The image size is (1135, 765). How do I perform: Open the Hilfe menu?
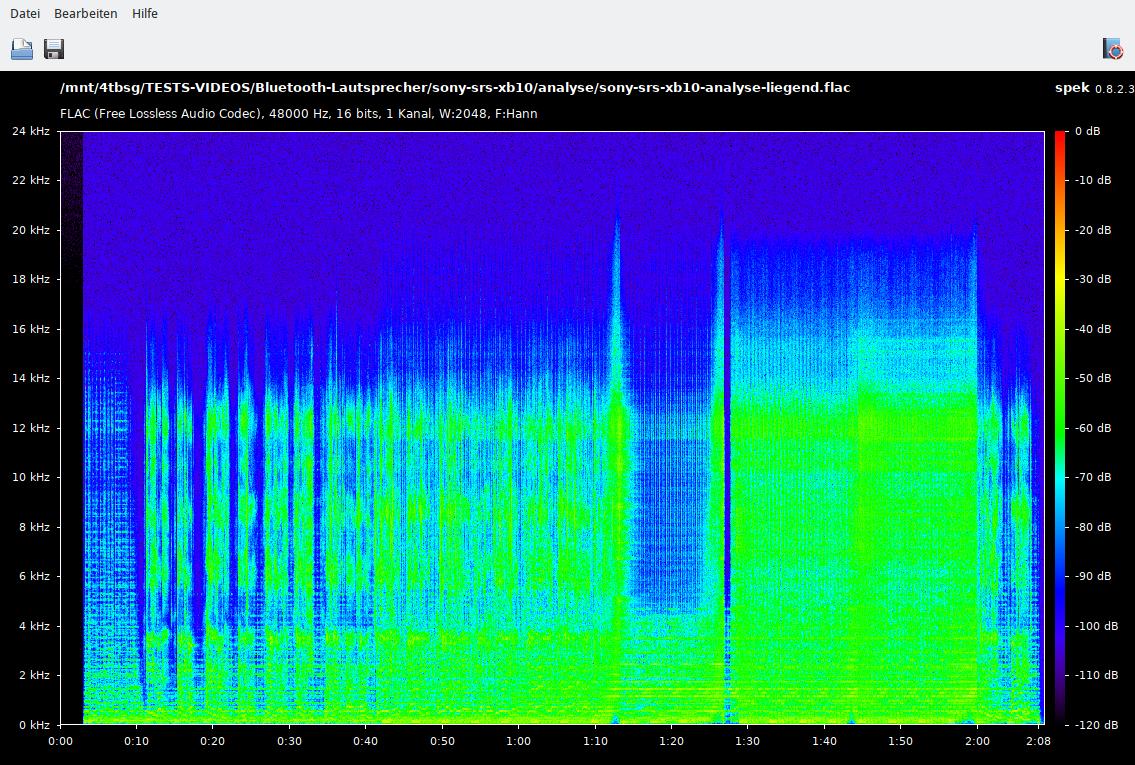point(145,14)
